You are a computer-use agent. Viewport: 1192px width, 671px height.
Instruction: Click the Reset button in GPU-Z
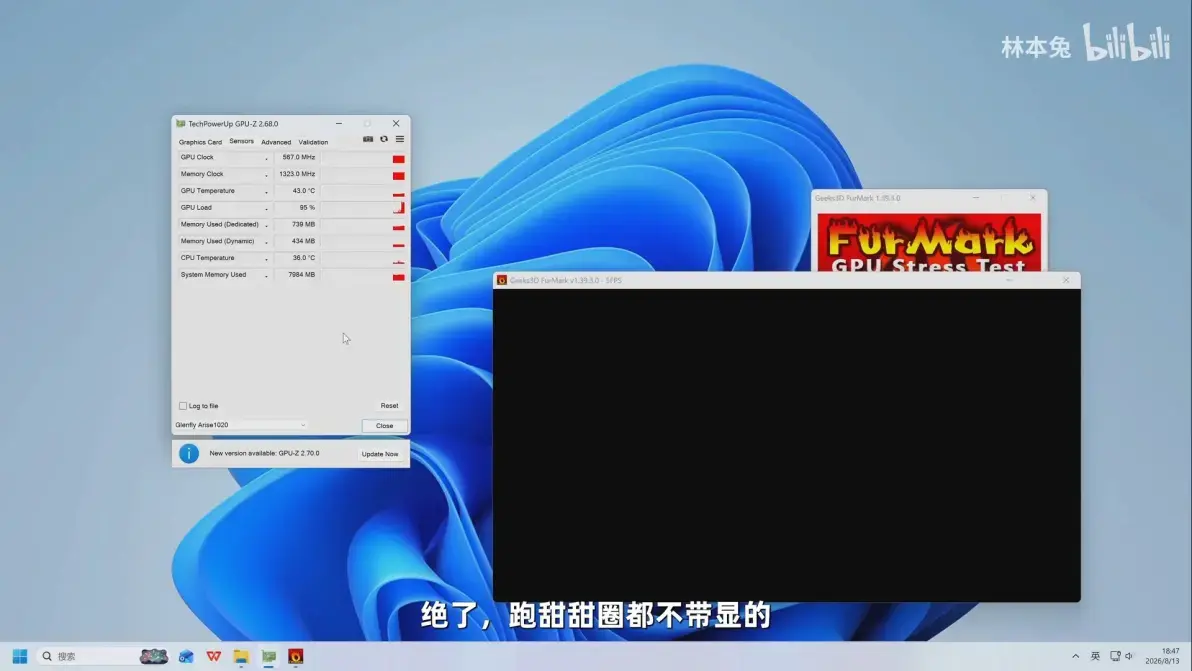point(389,406)
